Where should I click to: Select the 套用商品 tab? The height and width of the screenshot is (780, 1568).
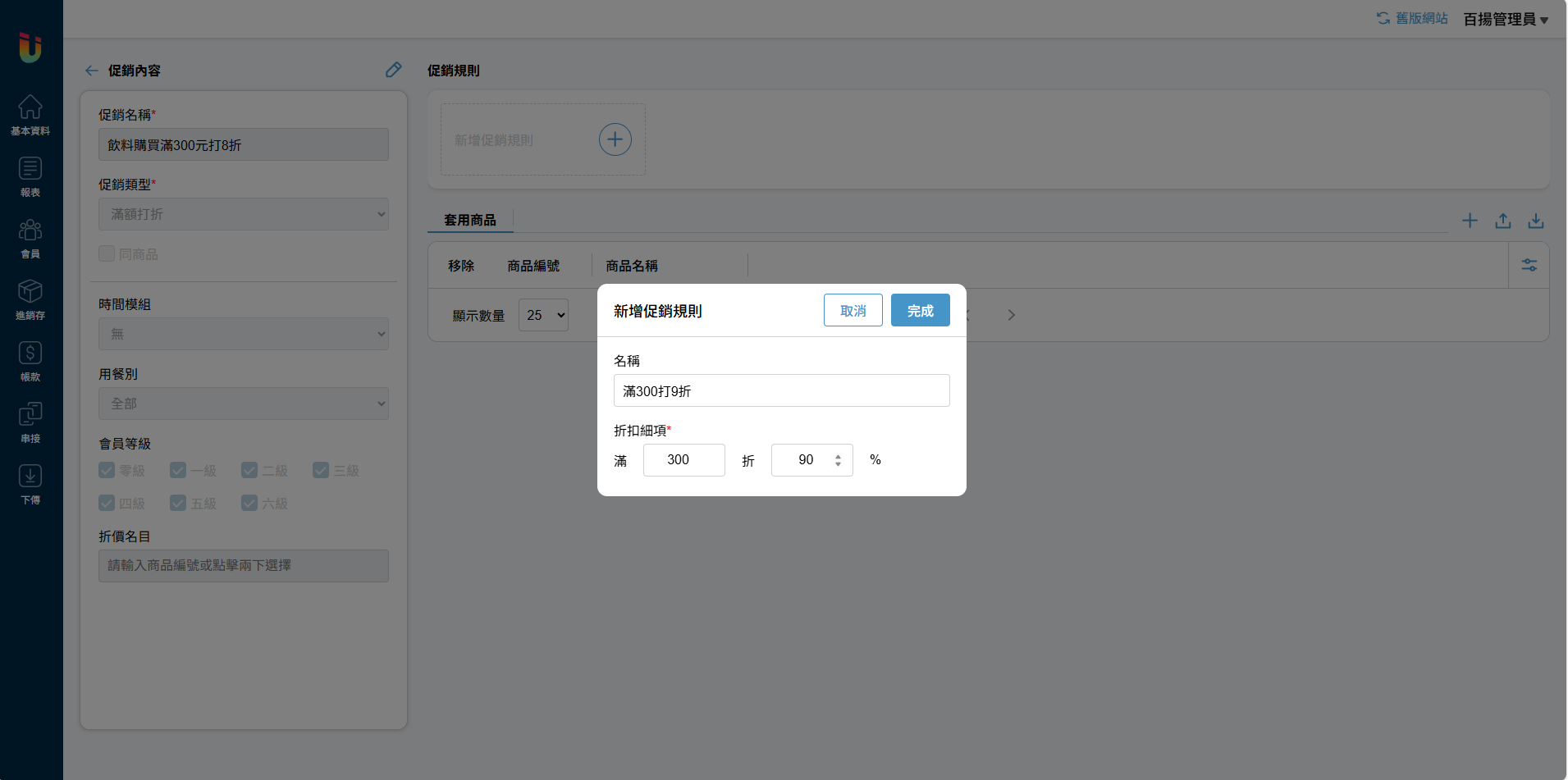click(470, 220)
